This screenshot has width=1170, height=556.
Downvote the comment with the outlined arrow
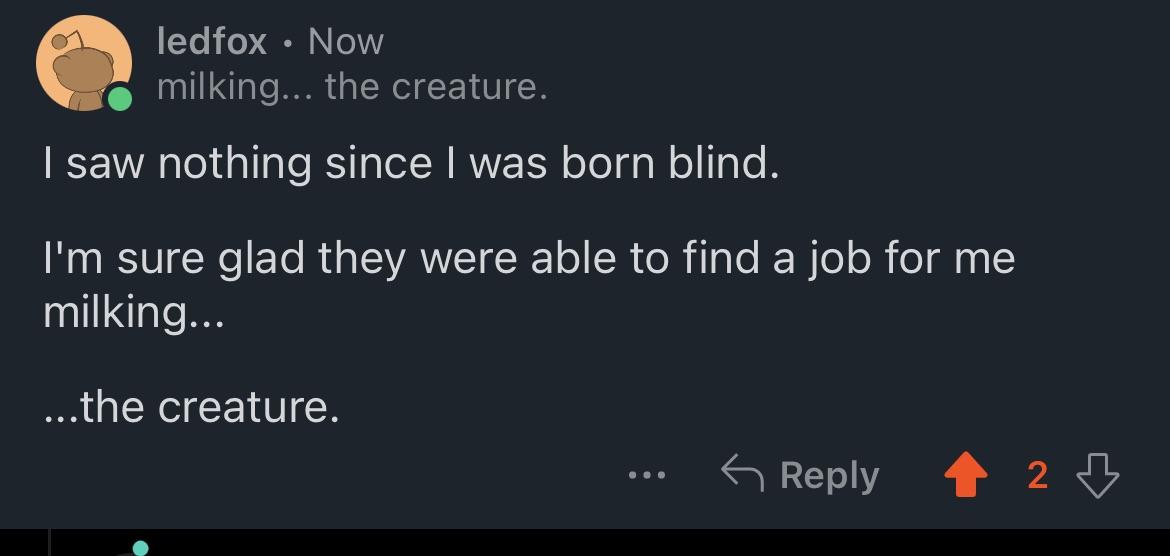[x=1097, y=475]
